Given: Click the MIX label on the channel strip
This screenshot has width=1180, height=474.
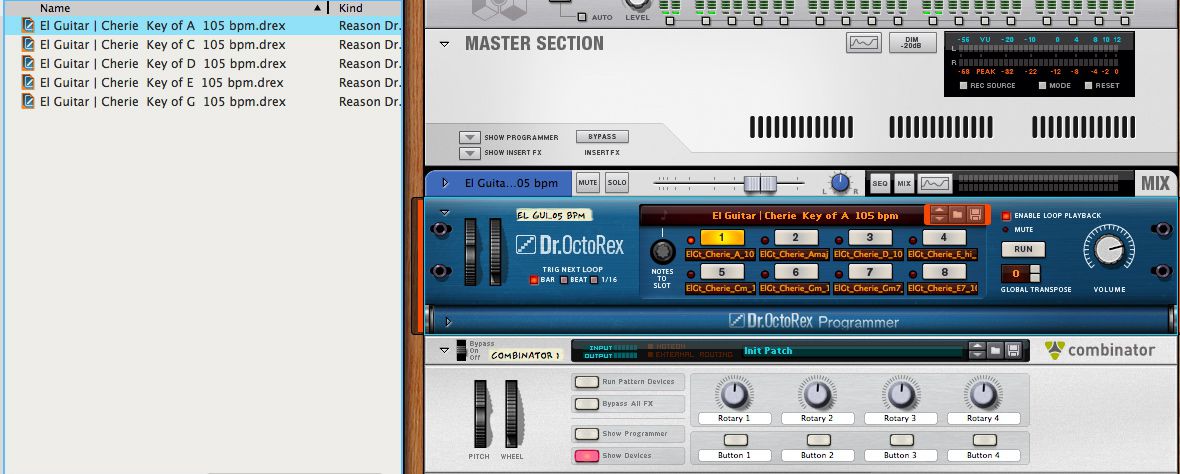Looking at the screenshot, I should click(x=1155, y=183).
